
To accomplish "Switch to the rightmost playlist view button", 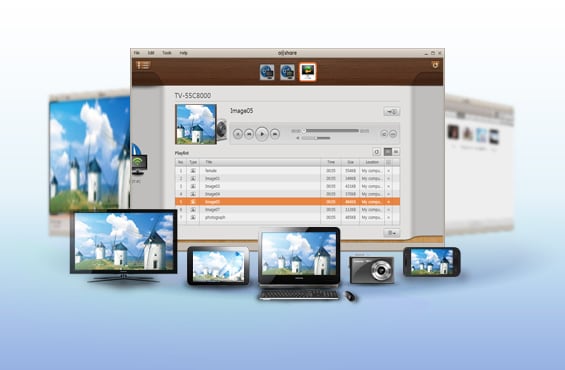I will click(396, 152).
